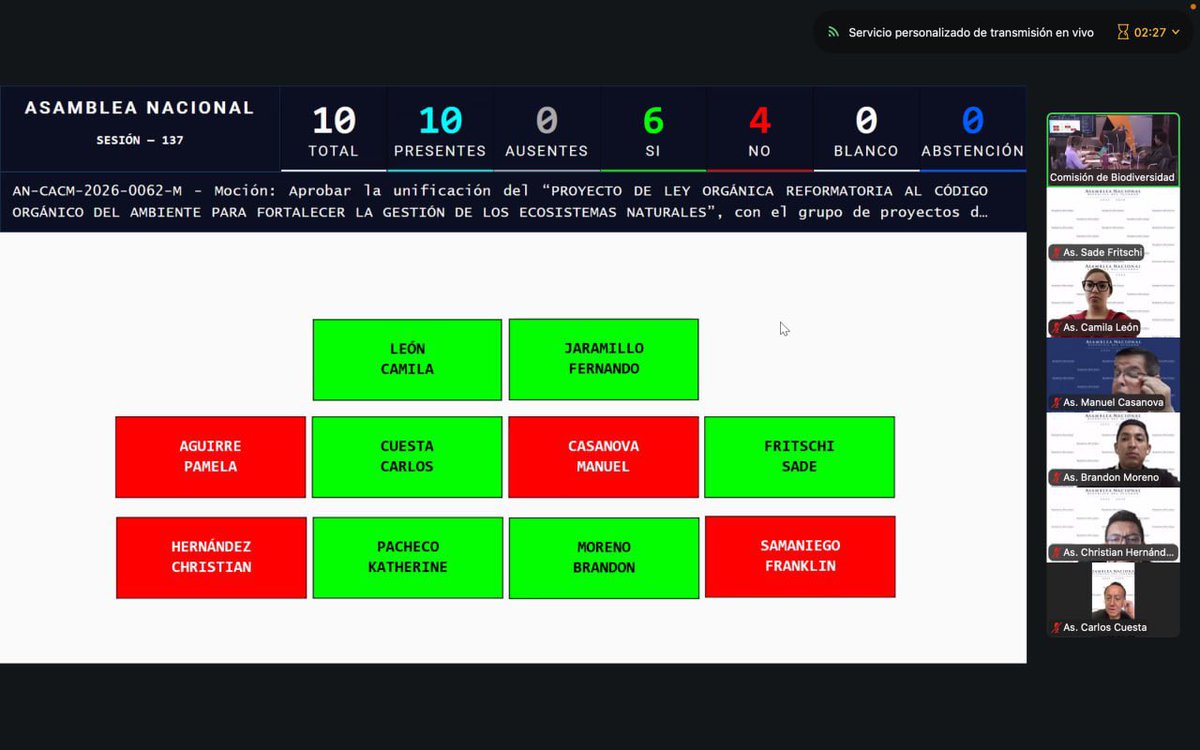1200x750 pixels.
Task: Click the live streaming service notification text
Action: (971, 32)
